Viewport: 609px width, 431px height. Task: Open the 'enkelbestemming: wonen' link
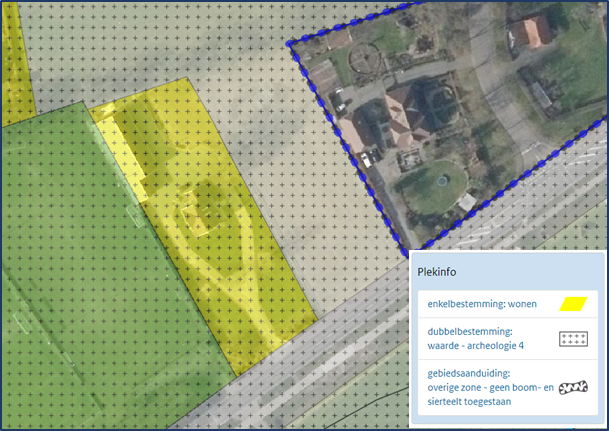pos(482,304)
